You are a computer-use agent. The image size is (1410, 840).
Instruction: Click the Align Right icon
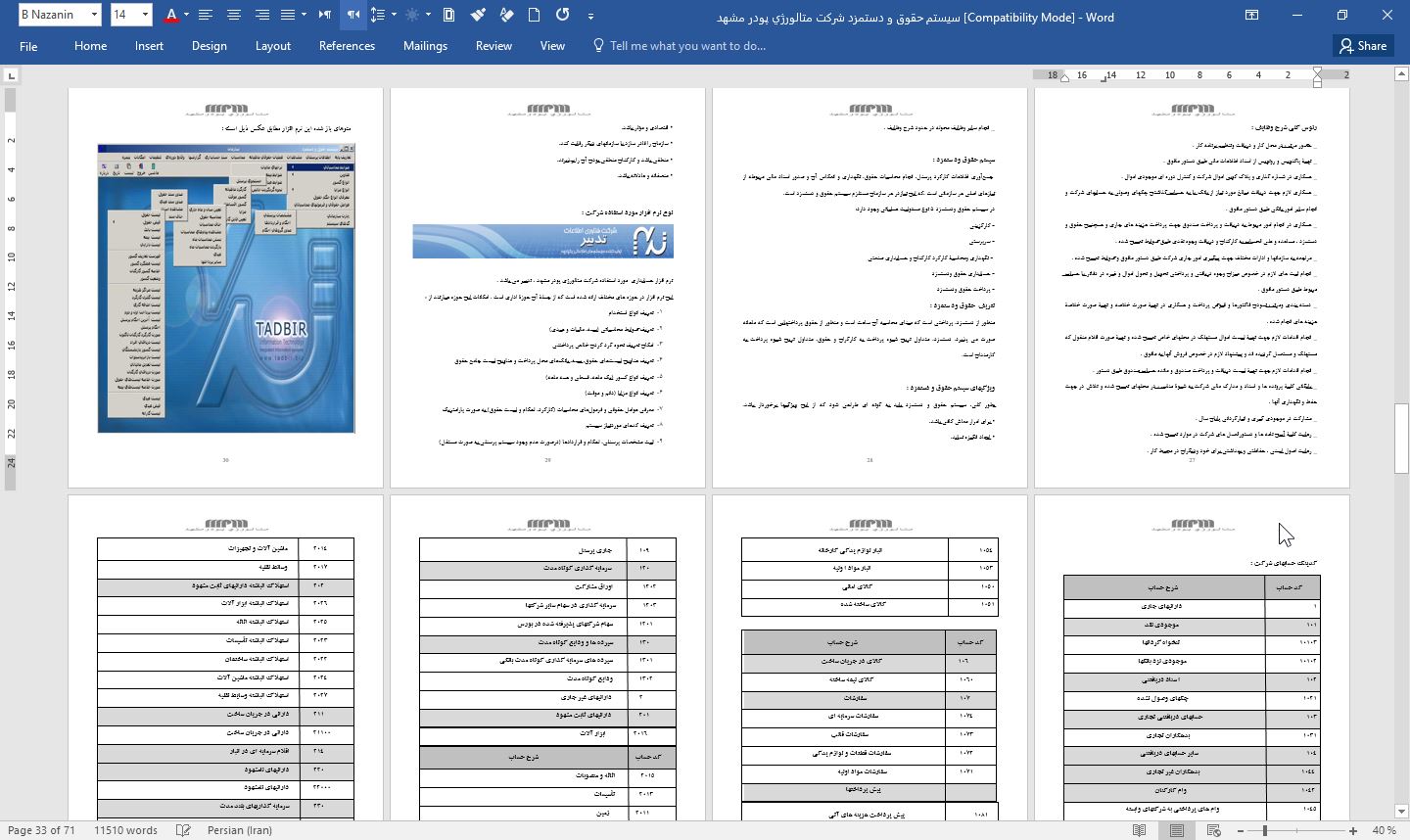point(261,15)
